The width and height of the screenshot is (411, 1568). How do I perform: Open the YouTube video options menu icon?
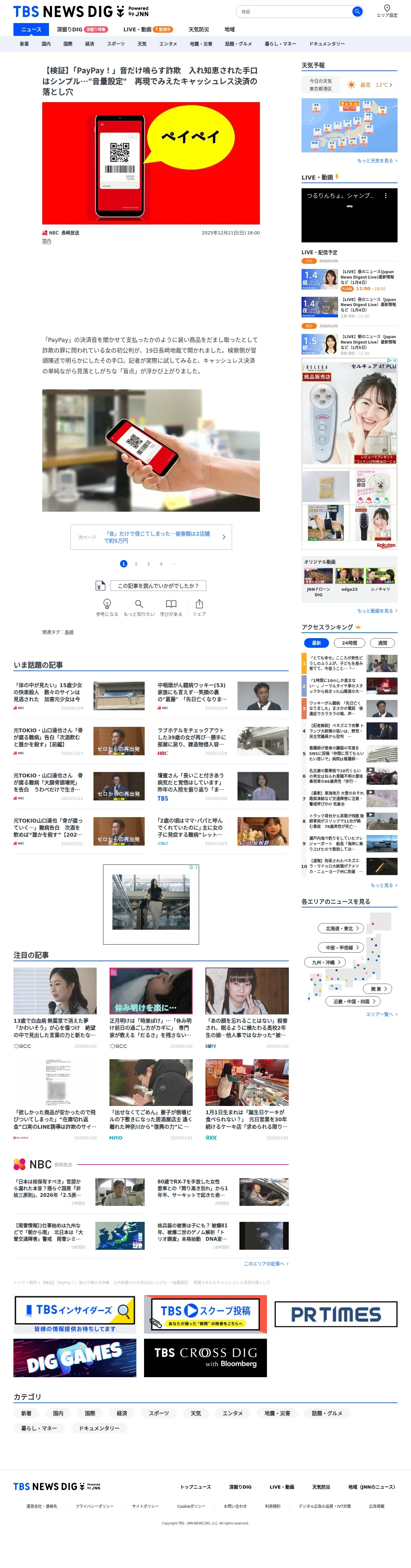[x=386, y=196]
